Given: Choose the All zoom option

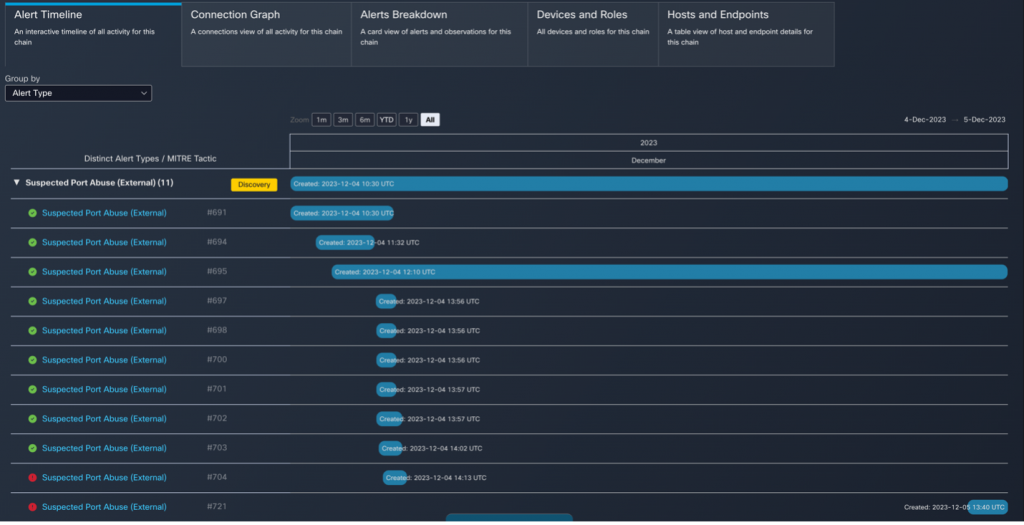Looking at the screenshot, I should click(x=430, y=120).
